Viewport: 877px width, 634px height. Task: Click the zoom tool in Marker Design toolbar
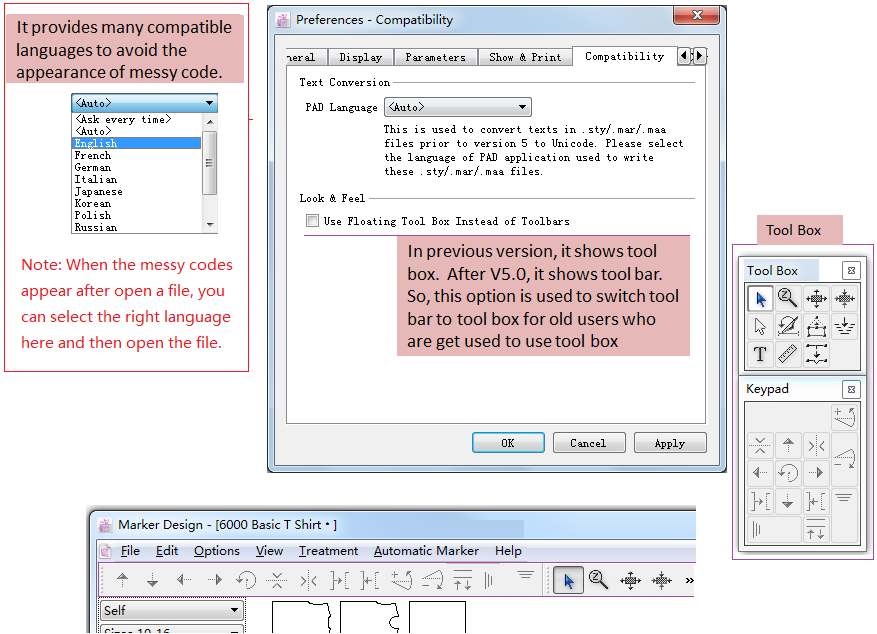[599, 580]
